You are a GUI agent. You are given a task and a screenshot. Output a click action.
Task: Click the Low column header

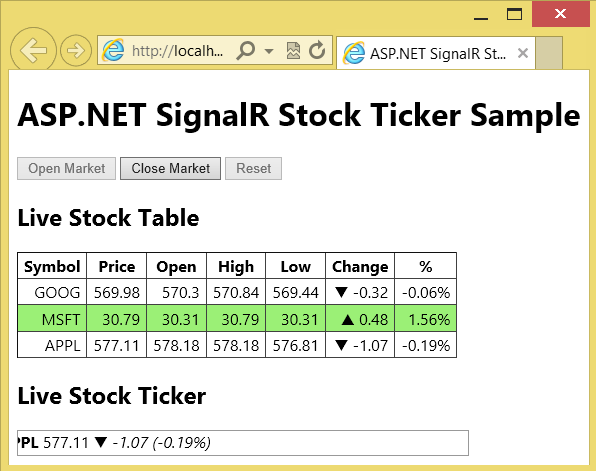coord(295,266)
